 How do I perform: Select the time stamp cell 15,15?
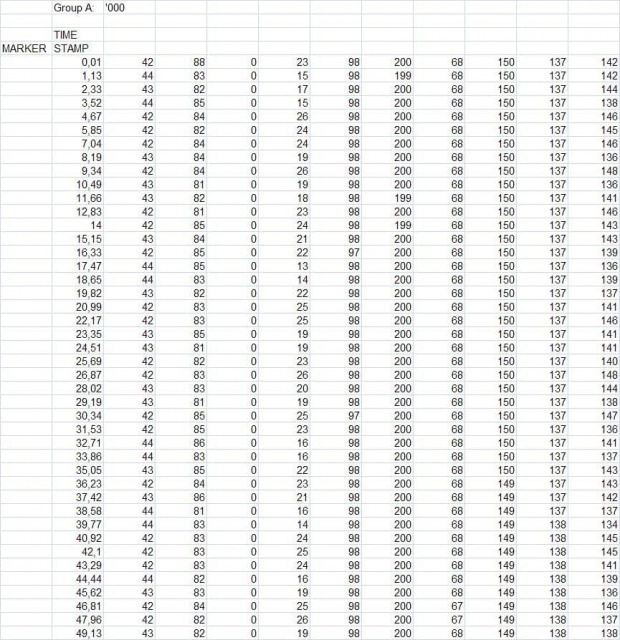78,239
